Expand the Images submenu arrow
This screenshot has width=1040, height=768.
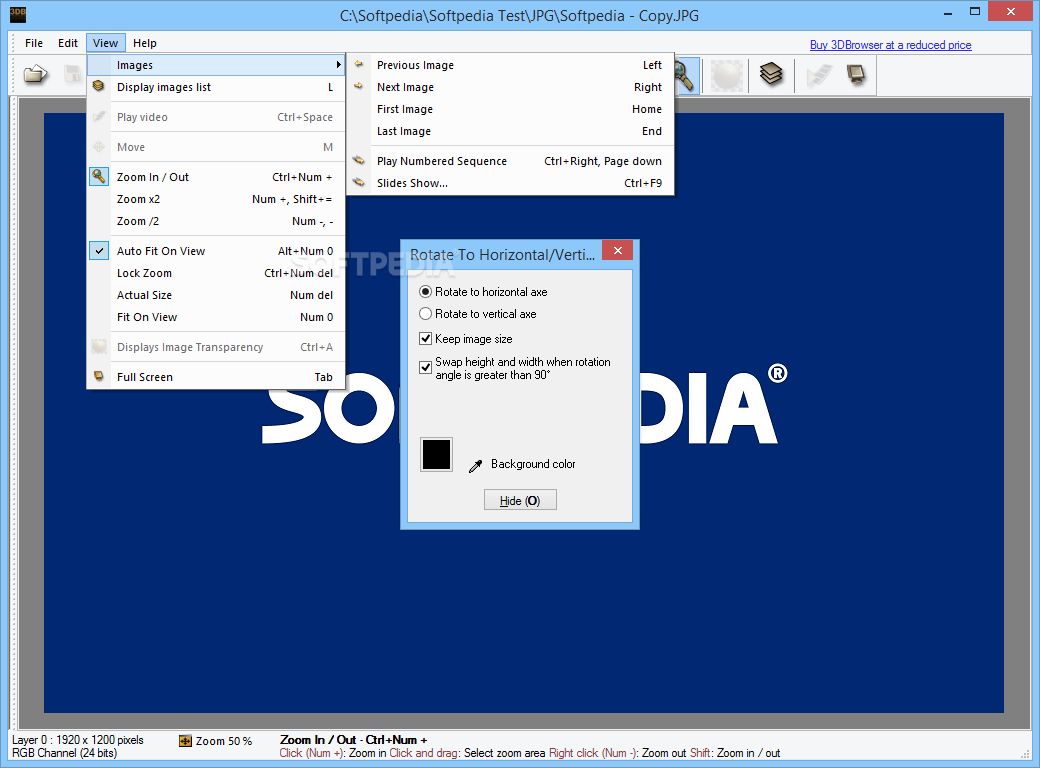(338, 64)
